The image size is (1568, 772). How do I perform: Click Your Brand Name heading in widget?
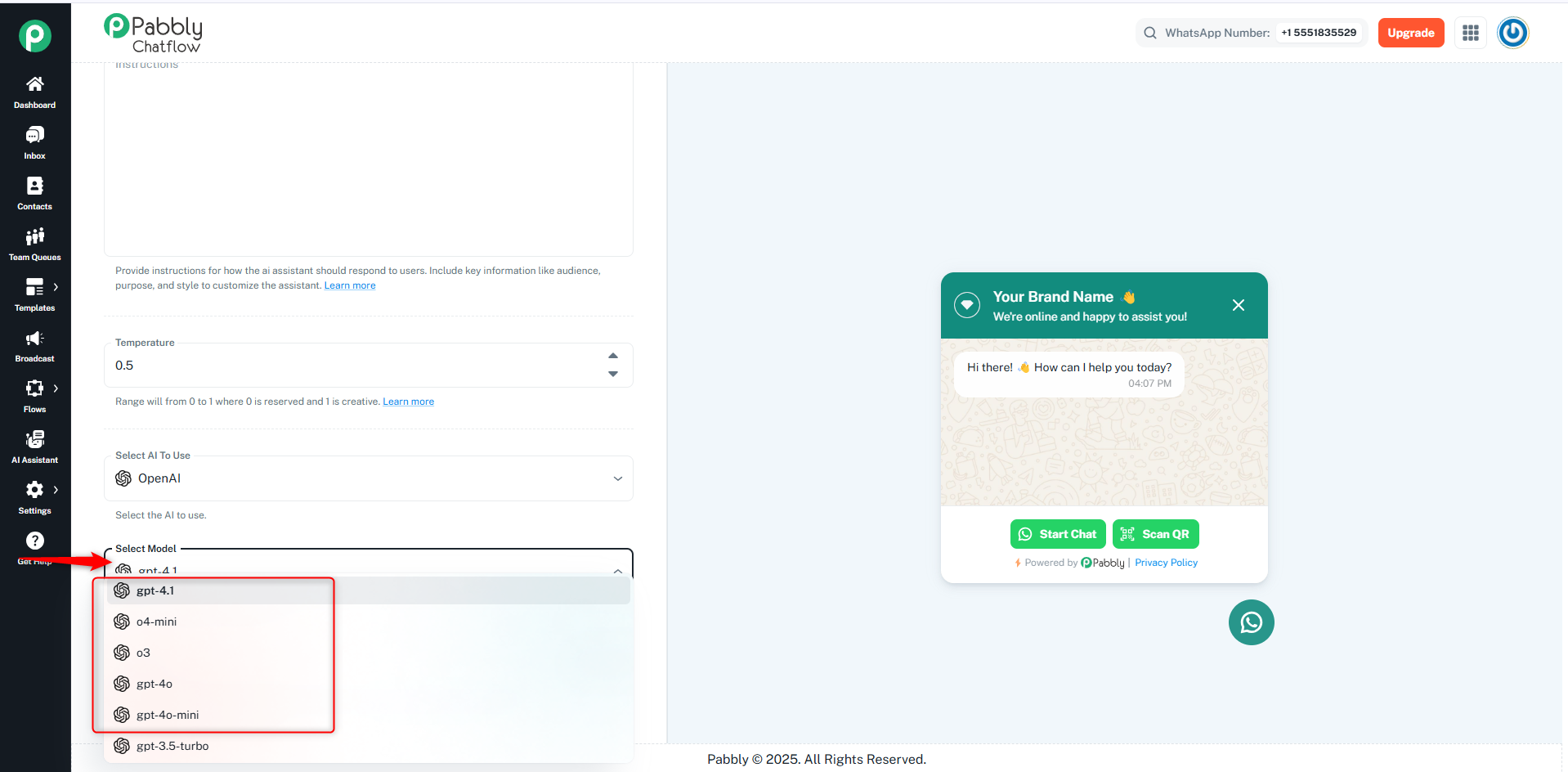(x=1053, y=297)
